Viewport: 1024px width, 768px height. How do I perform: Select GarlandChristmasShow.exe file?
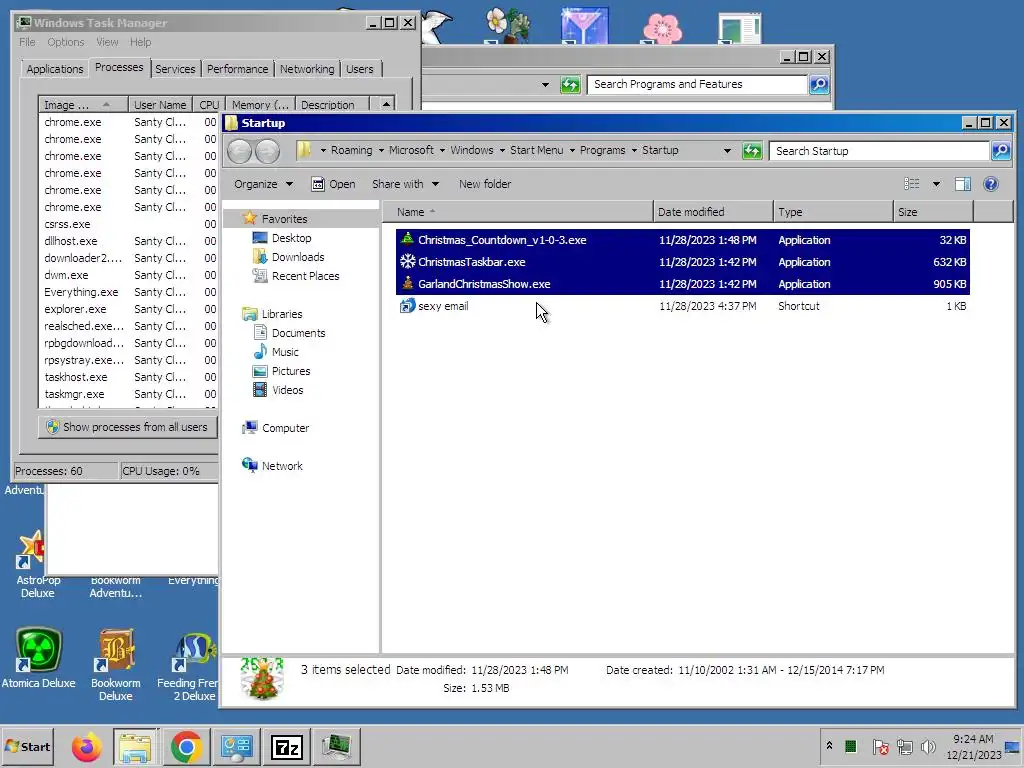[682, 284]
